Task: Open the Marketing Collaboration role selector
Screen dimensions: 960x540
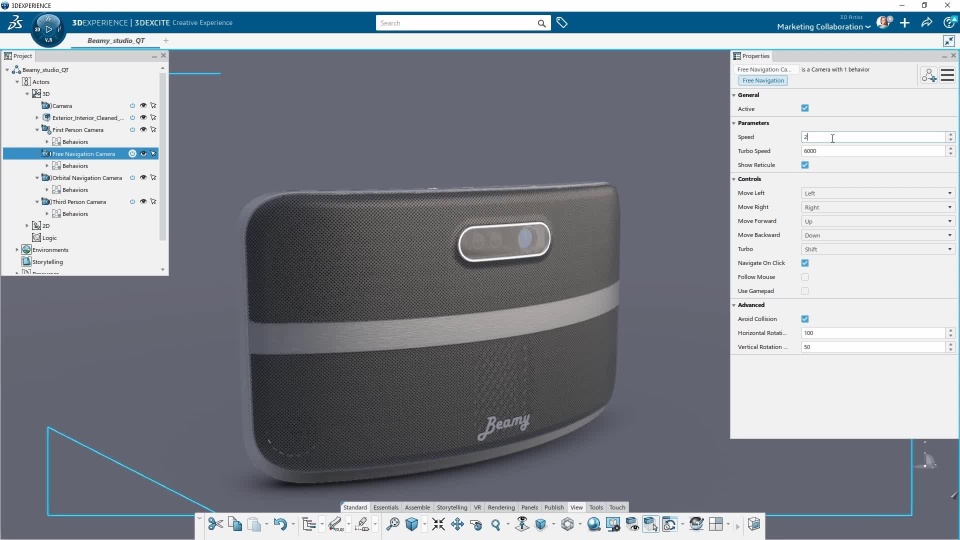Action: pyautogui.click(x=823, y=27)
